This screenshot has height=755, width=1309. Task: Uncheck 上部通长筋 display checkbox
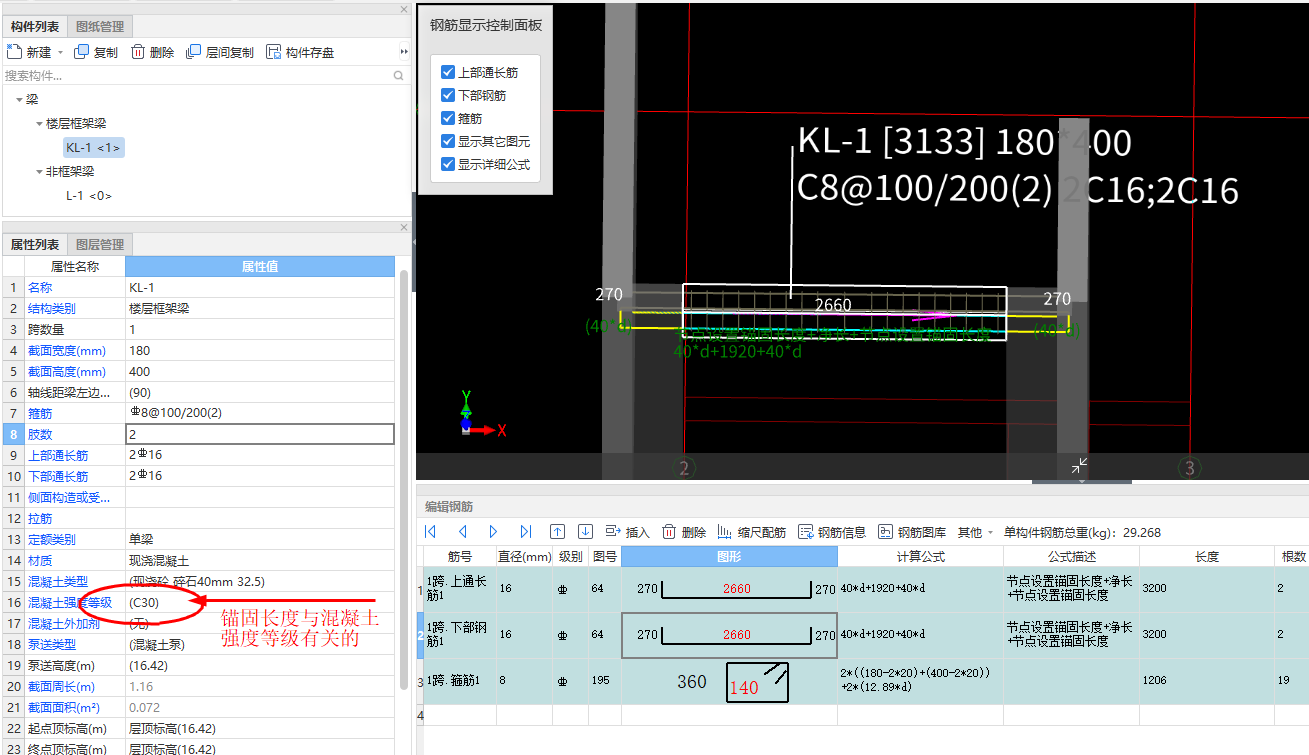(x=448, y=72)
